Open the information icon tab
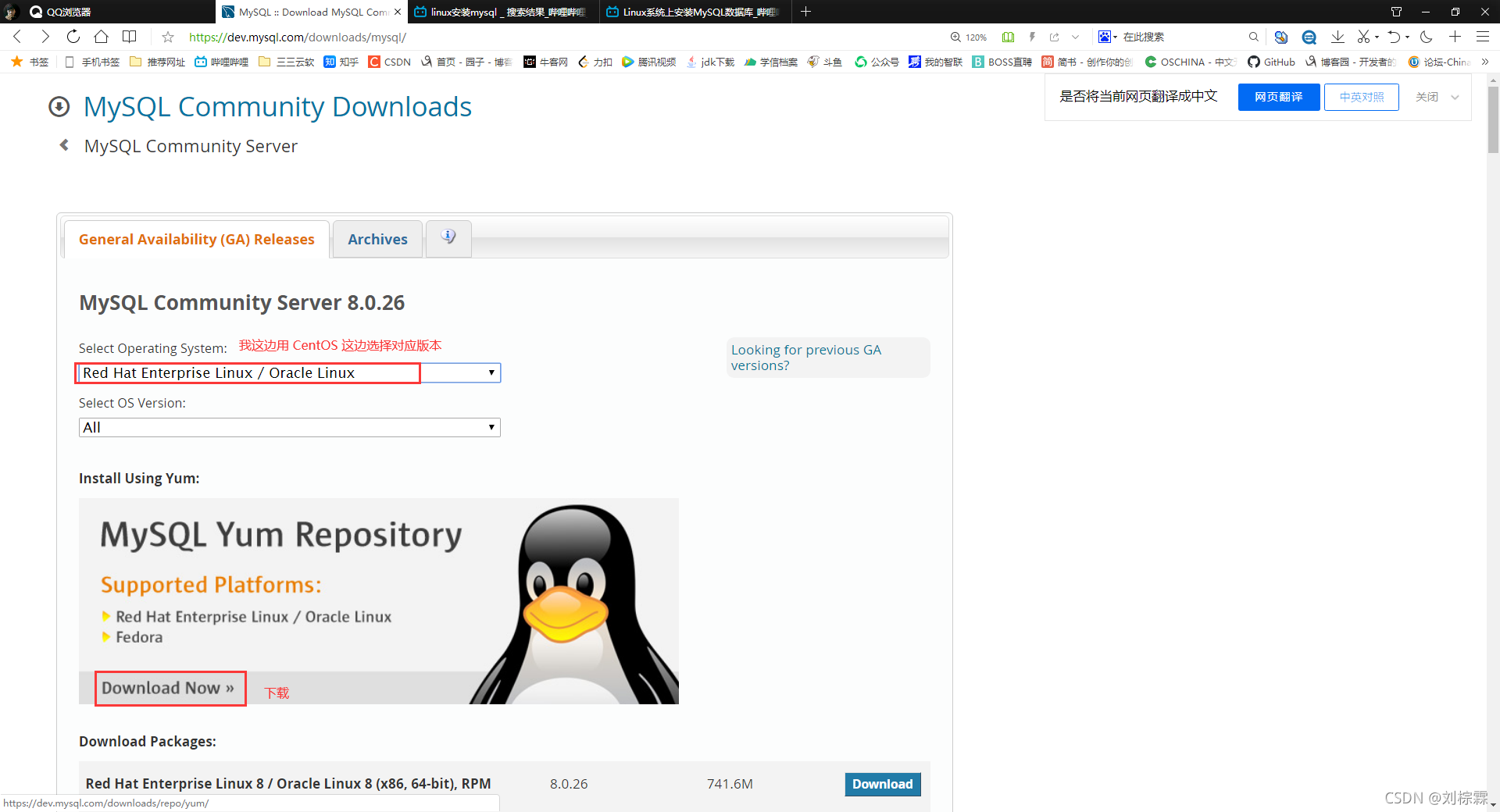Image resolution: width=1500 pixels, height=812 pixels. click(x=448, y=237)
